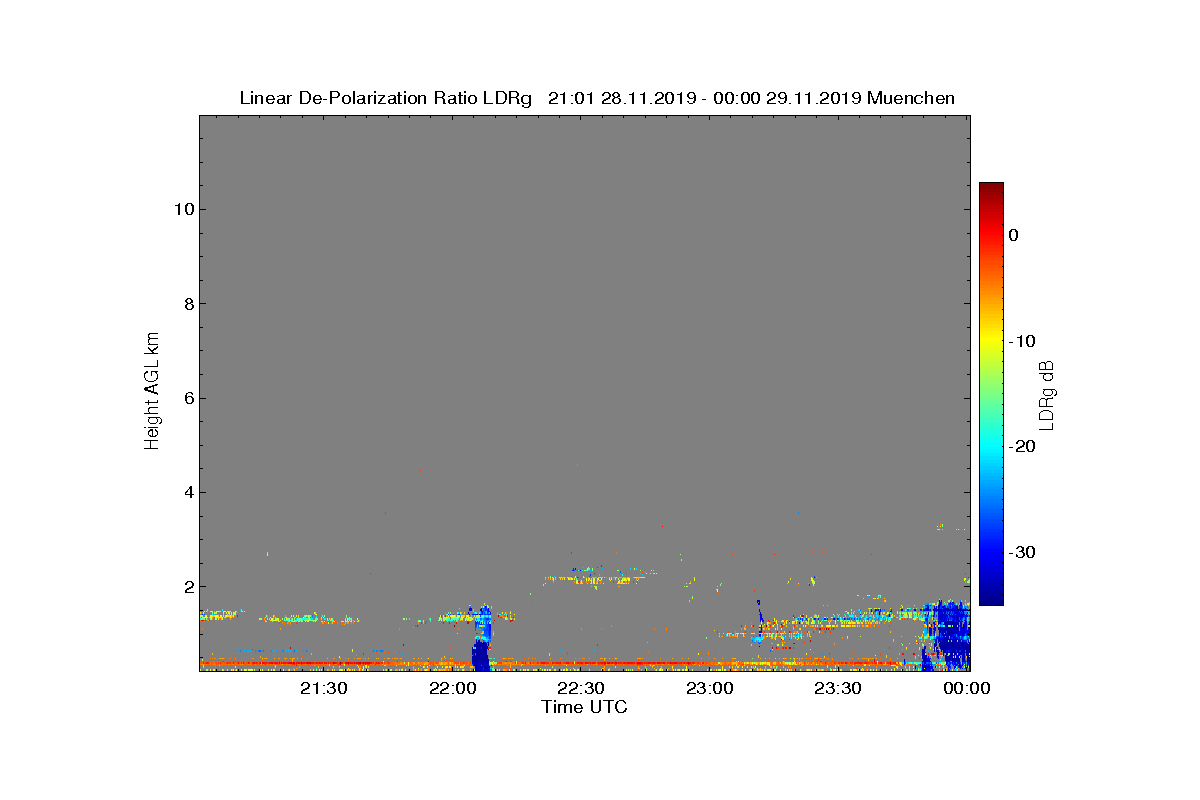1200x800 pixels.
Task: Click the colorbar value '-20'
Action: coord(1021,446)
